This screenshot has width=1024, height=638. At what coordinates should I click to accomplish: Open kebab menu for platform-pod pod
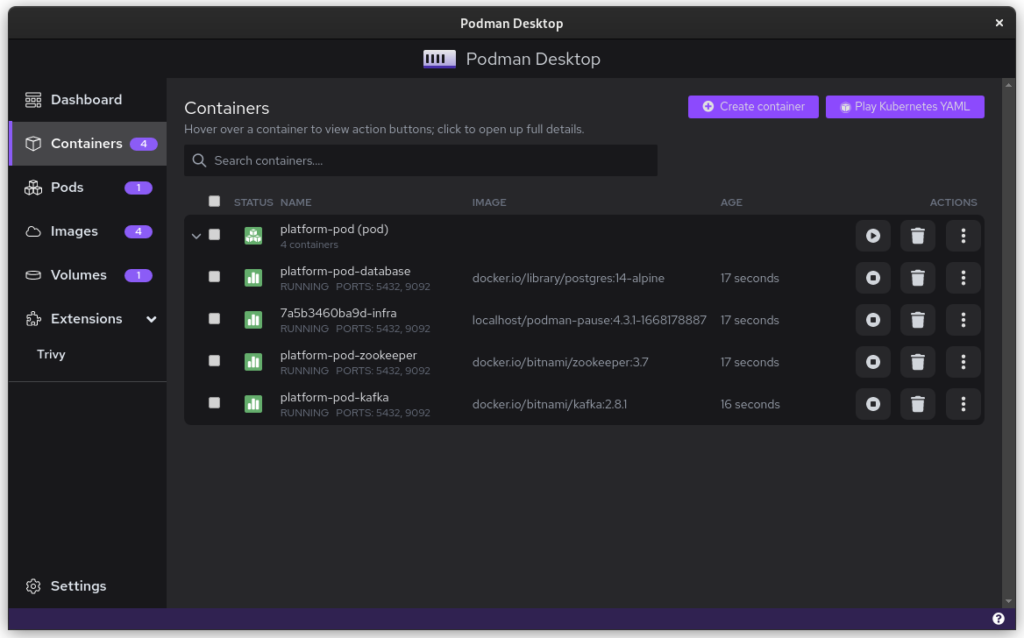(x=963, y=236)
